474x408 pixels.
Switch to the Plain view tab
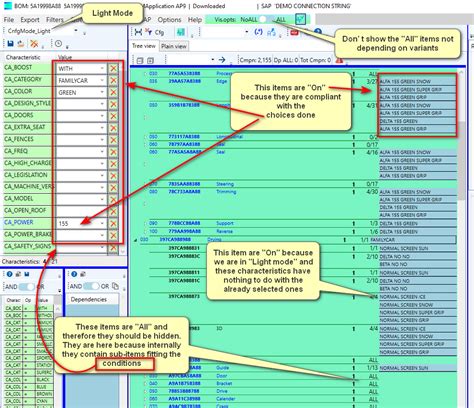tap(174, 46)
